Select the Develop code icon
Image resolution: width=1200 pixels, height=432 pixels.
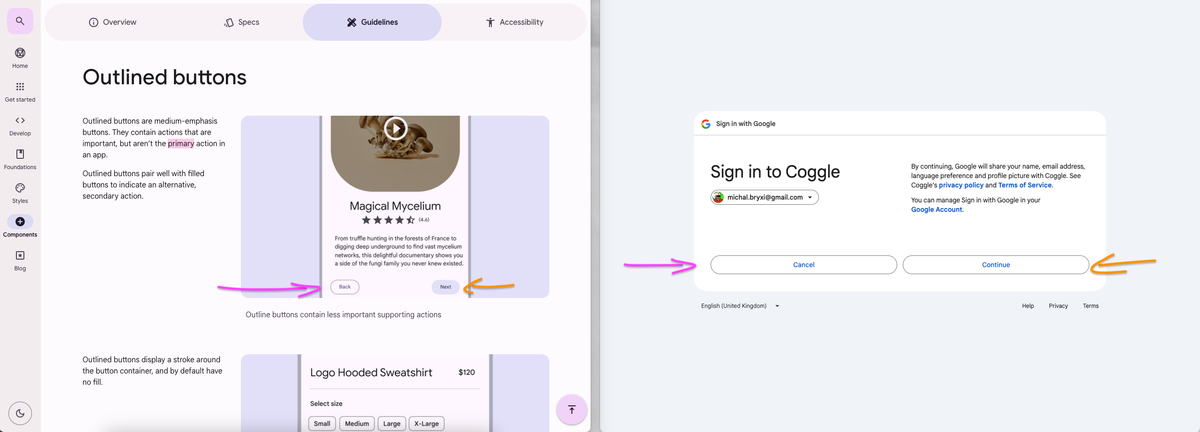tap(20, 120)
